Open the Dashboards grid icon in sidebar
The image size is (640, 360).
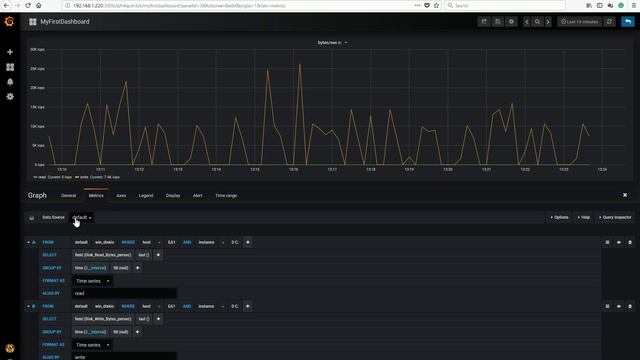coord(10,67)
